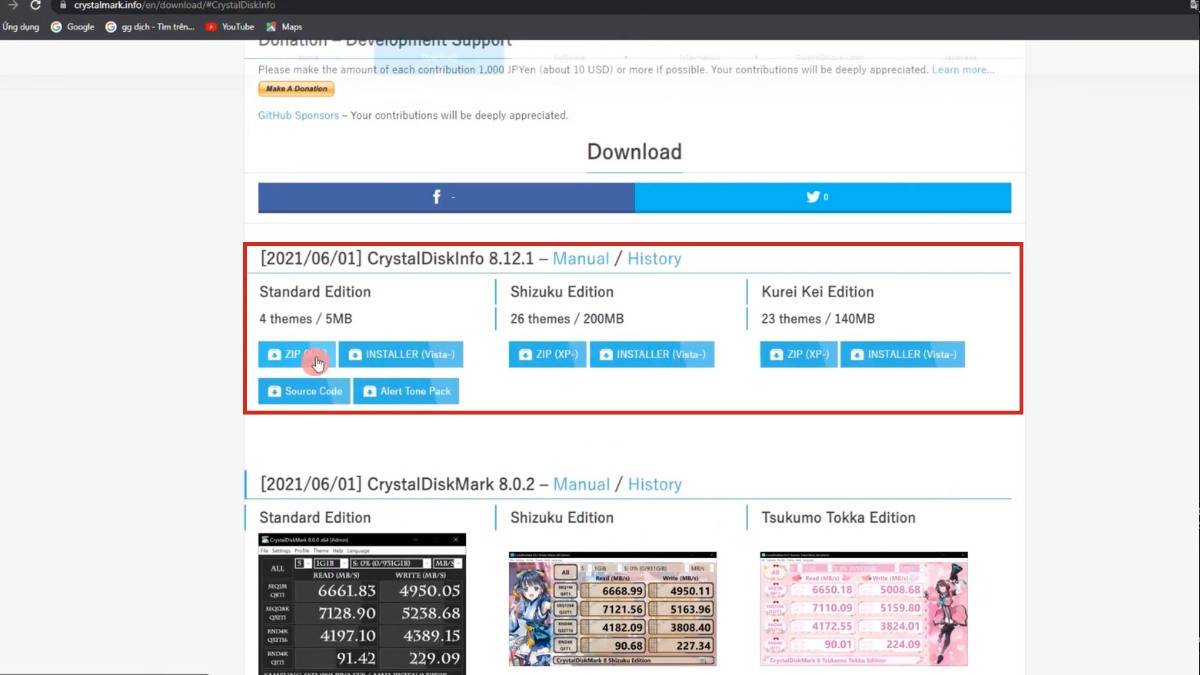Share the page on Facebook
Screen dimensions: 1200x675
click(446, 197)
